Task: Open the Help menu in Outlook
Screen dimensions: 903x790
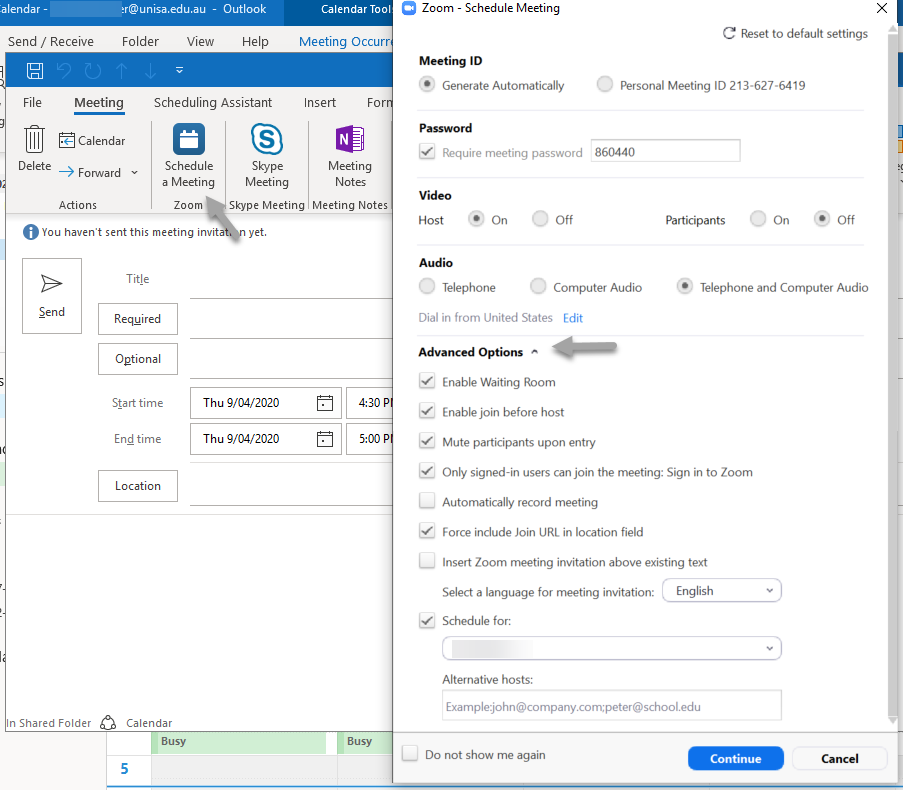Action: click(255, 41)
